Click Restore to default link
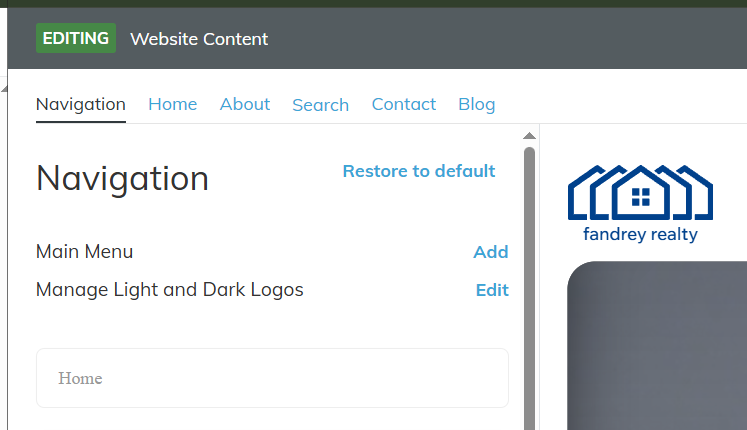 pos(419,171)
